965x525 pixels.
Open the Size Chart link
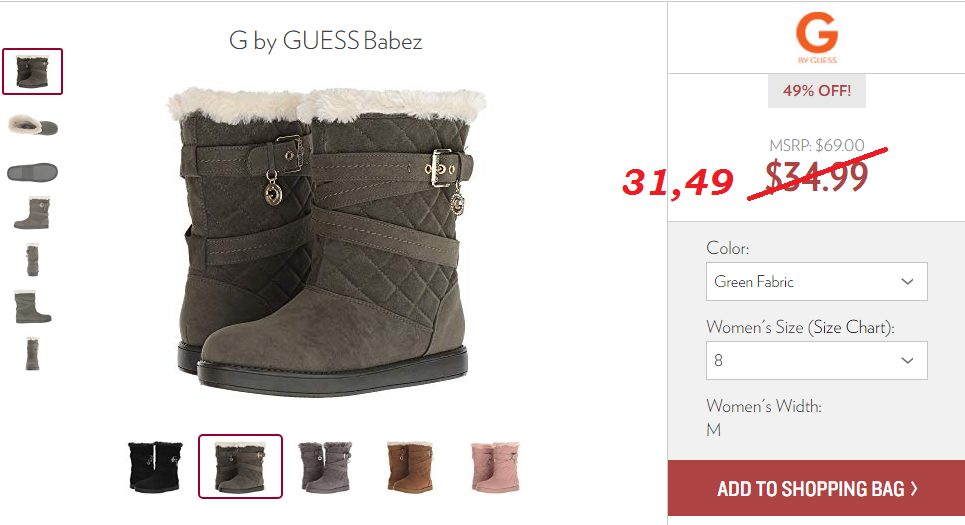[851, 327]
